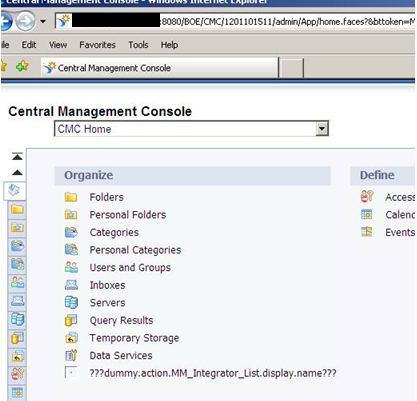Image resolution: width=417 pixels, height=401 pixels.
Task: Open the Help menu
Action: pyautogui.click(x=169, y=45)
